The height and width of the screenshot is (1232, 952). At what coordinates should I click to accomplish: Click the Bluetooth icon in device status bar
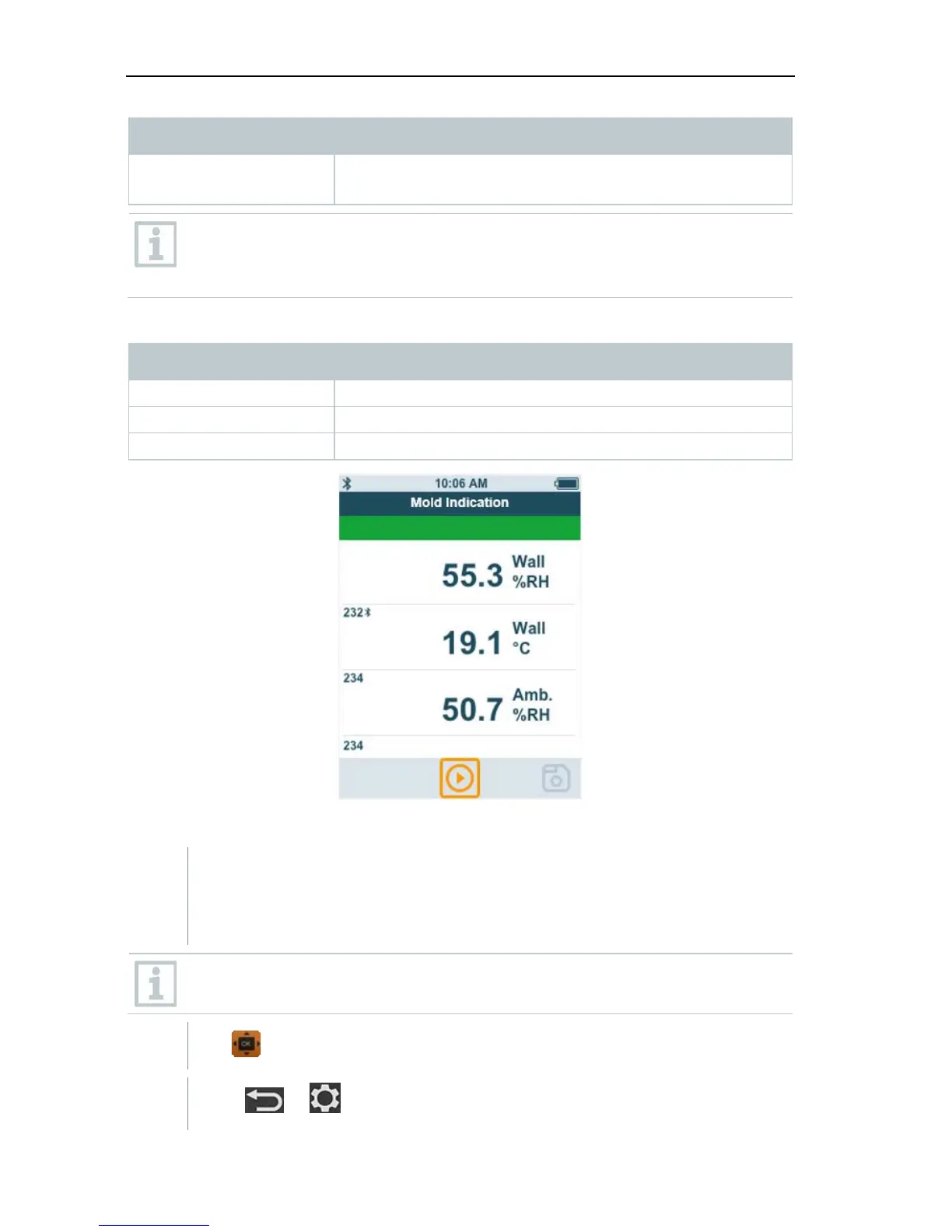[x=347, y=483]
